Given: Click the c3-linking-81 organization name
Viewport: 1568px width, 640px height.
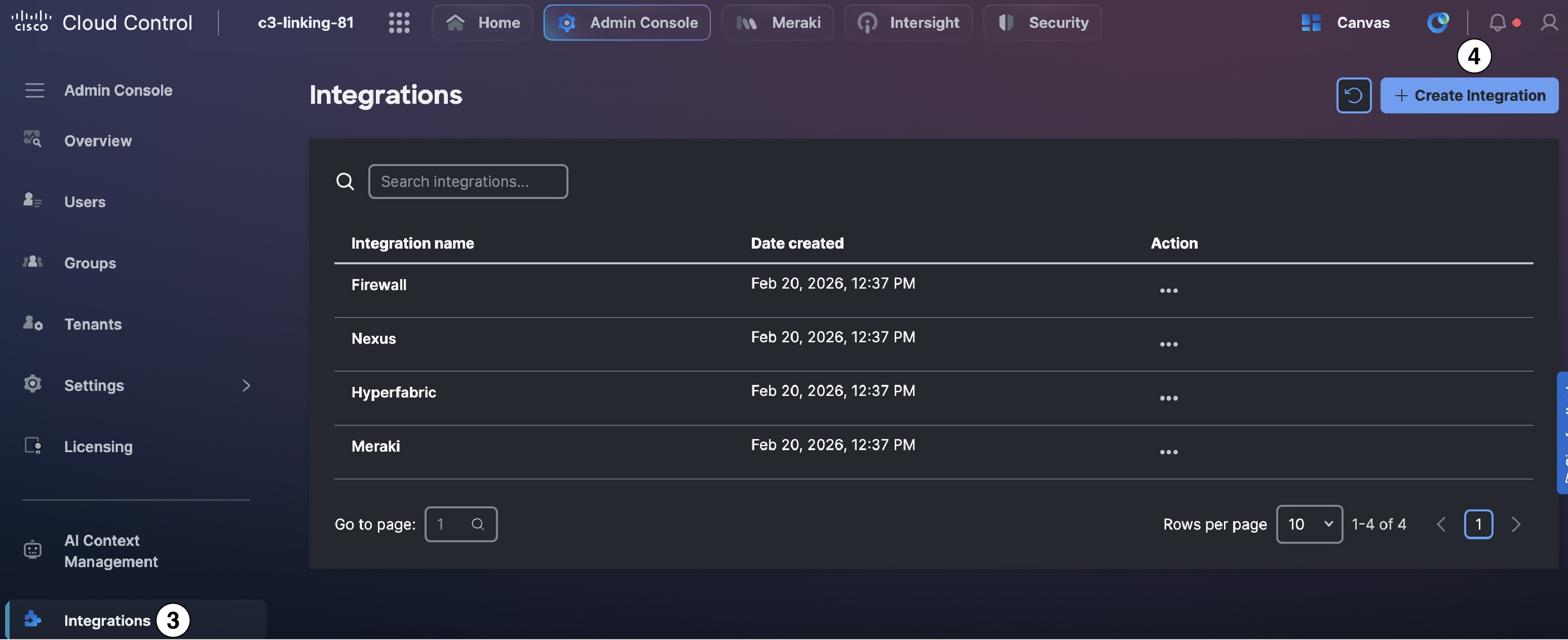Looking at the screenshot, I should (x=305, y=22).
